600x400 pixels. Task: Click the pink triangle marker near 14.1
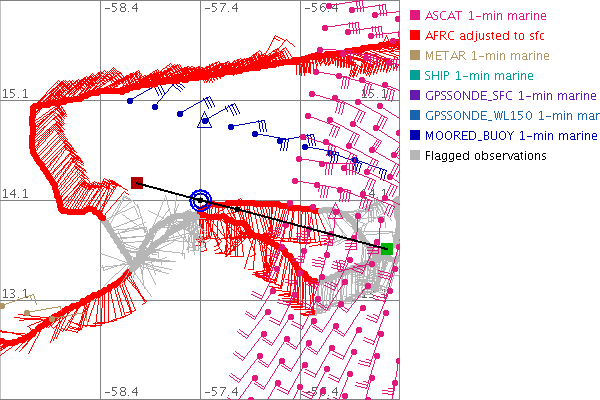336,211
